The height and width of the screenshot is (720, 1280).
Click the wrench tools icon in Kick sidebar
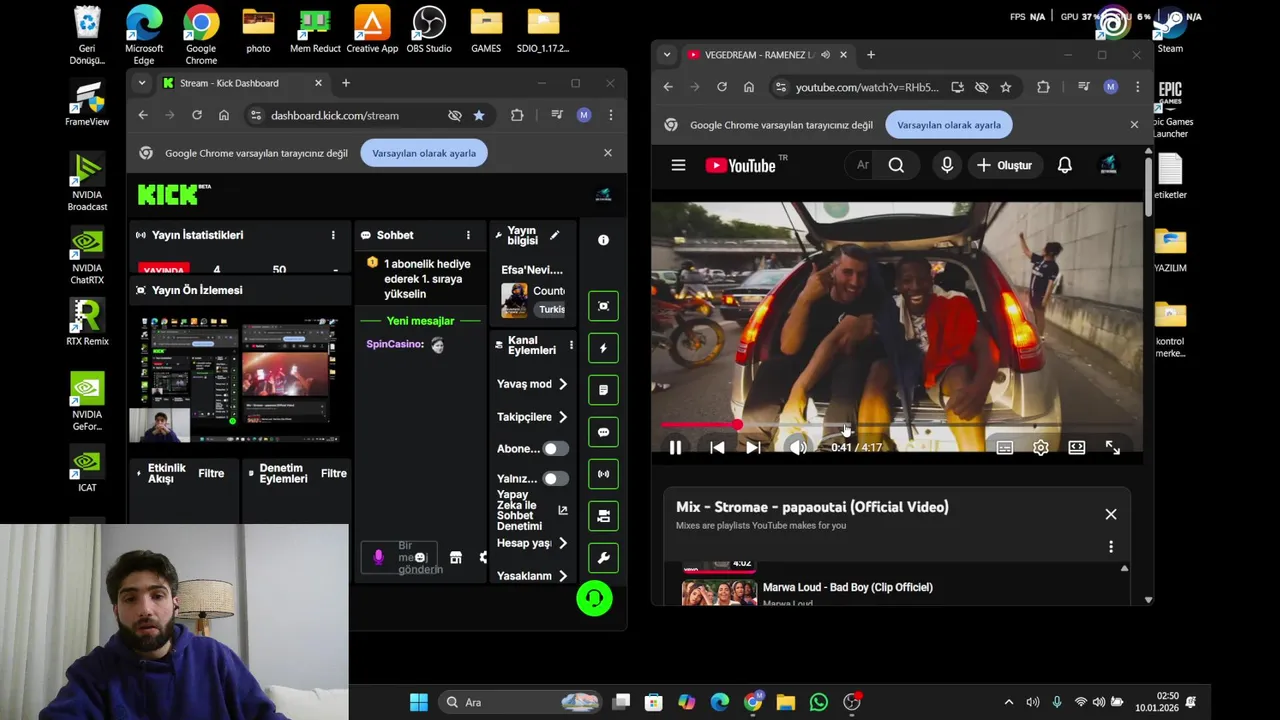coord(603,558)
